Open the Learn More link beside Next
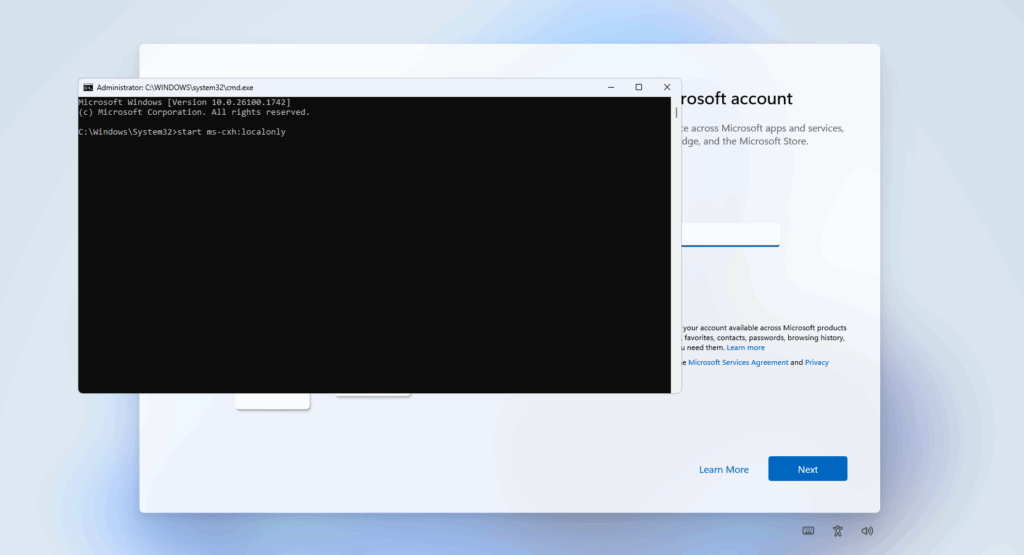This screenshot has width=1024, height=555. 724,469
